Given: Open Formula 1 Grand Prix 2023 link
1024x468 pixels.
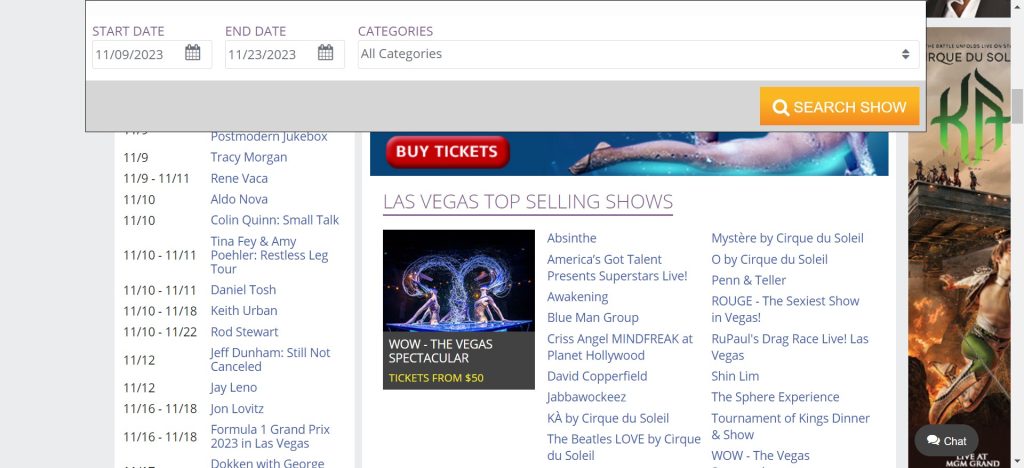Looking at the screenshot, I should 270,437.
